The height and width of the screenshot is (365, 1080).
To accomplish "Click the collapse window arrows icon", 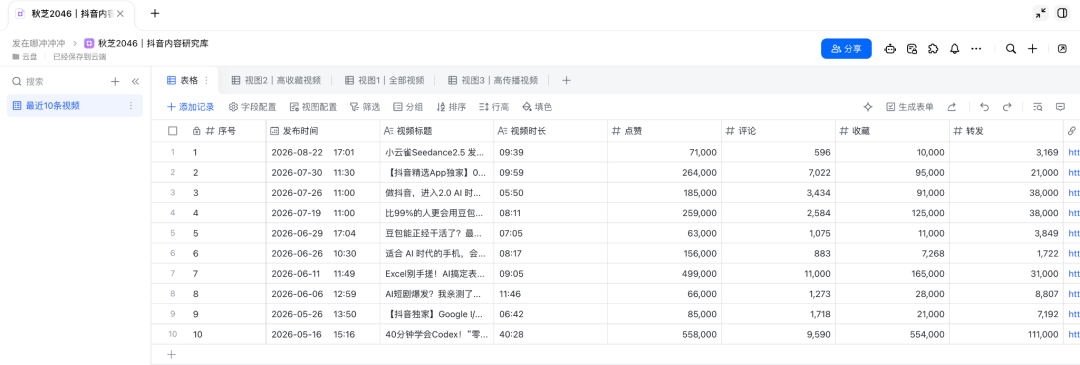I will tap(1041, 13).
